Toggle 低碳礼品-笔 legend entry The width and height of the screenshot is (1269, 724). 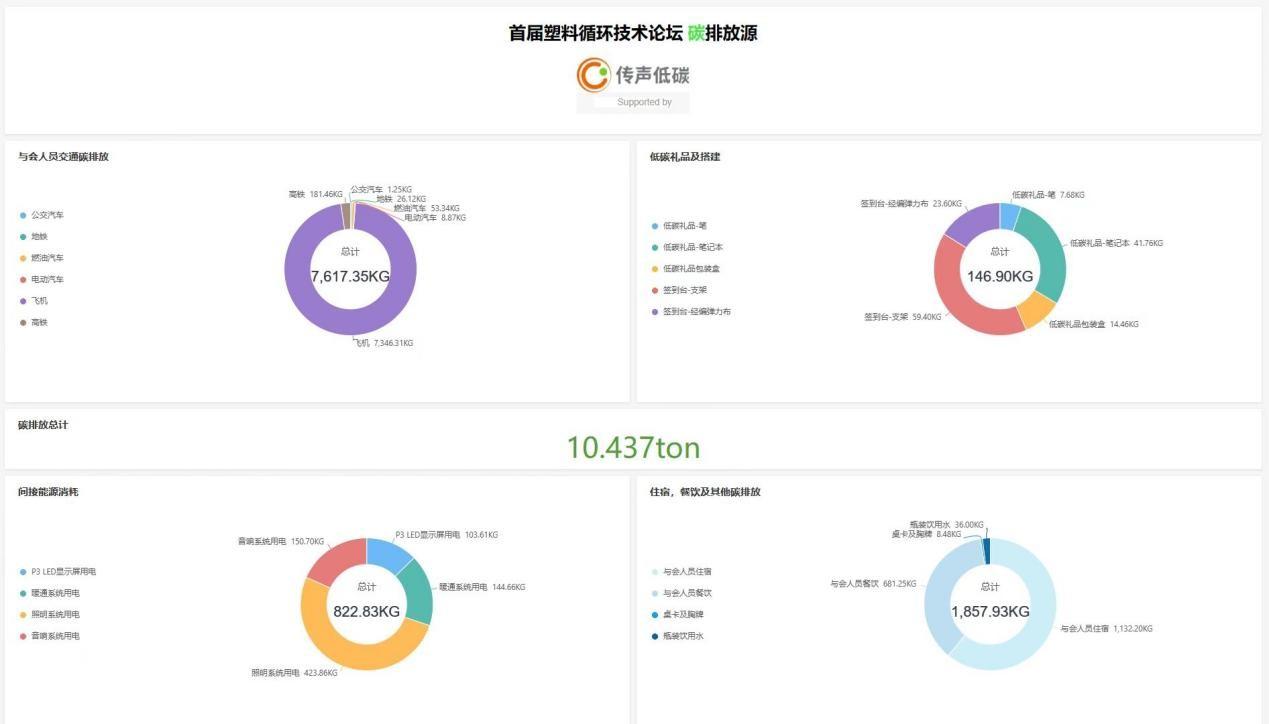679,226
